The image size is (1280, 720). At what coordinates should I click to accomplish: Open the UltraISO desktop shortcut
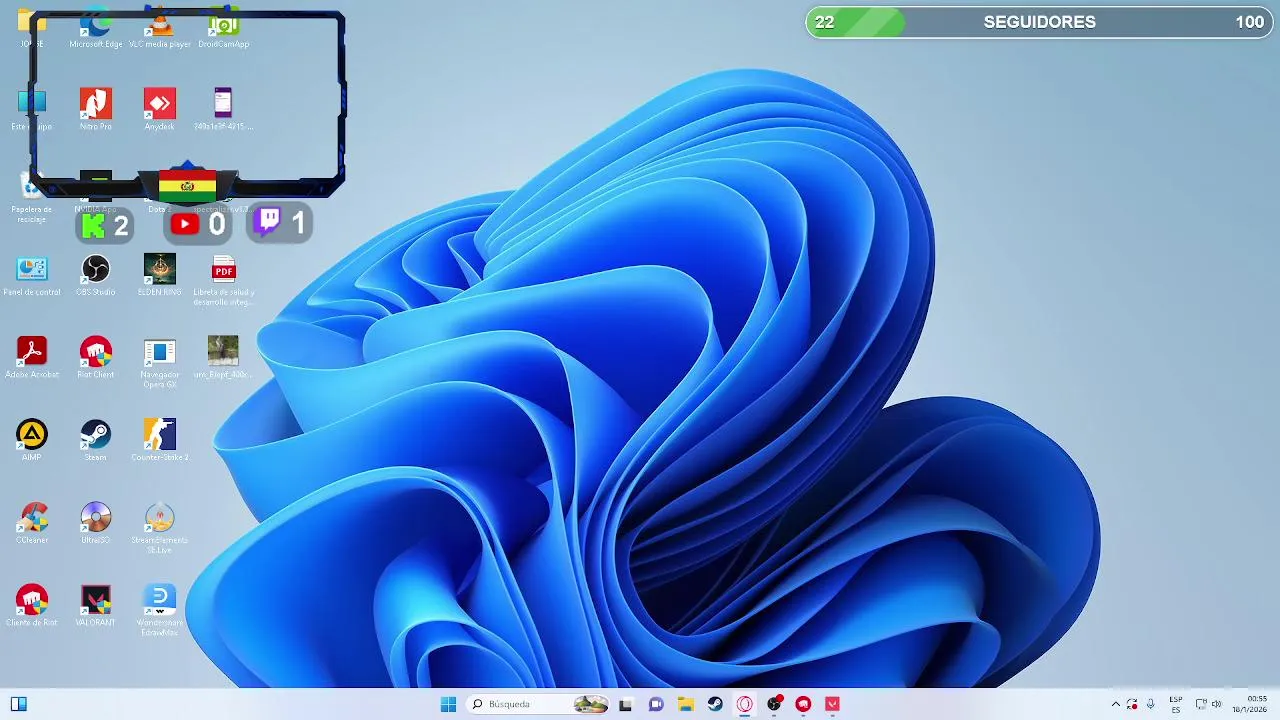click(x=96, y=523)
